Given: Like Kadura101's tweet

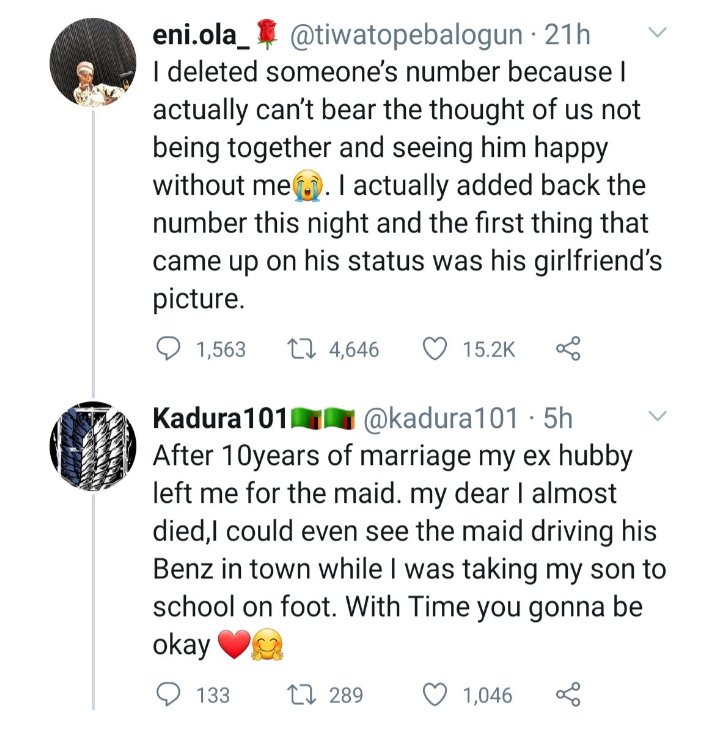Looking at the screenshot, I should (x=434, y=694).
